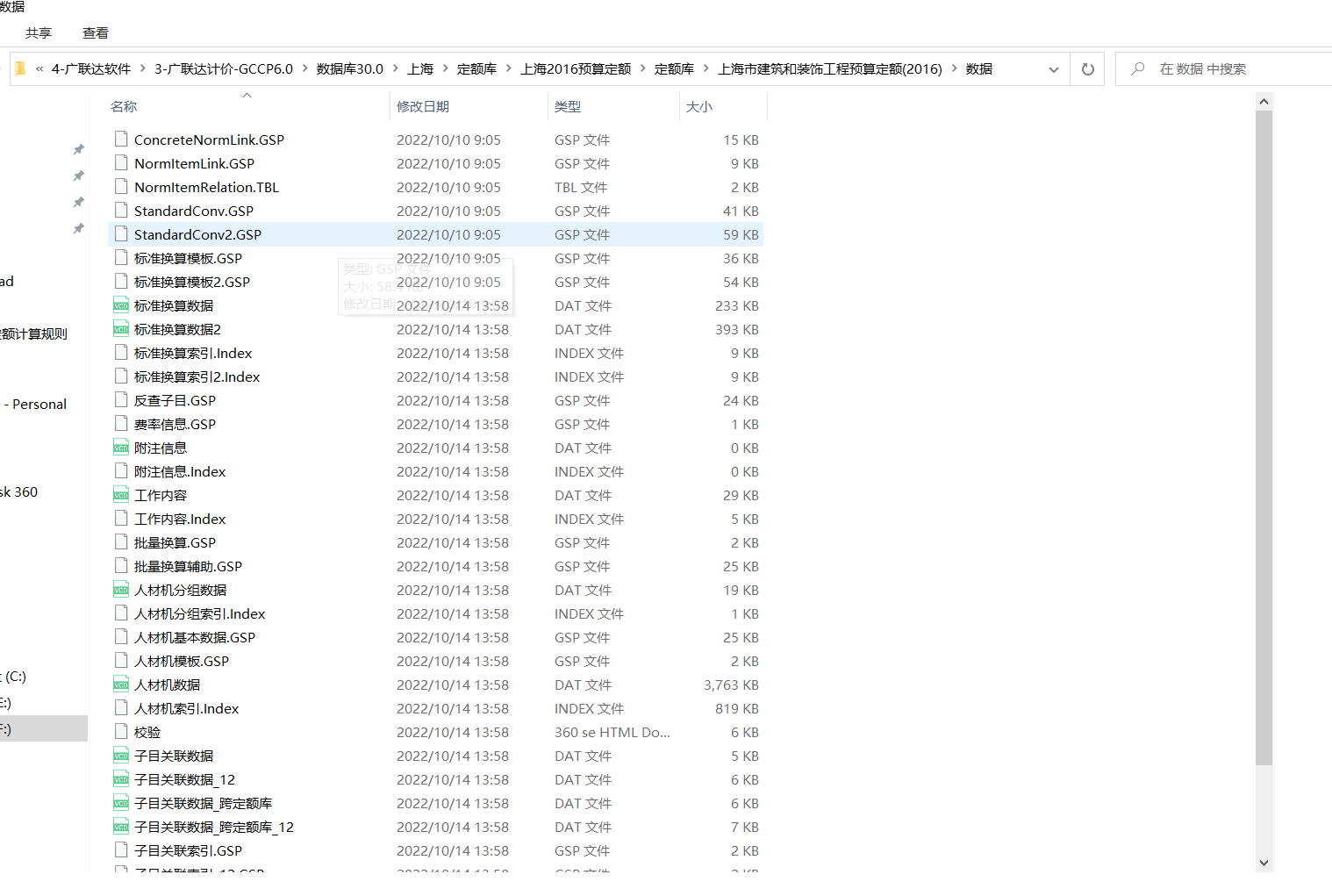The image size is (1332, 896).
Task: Click the StandardConv.GSP file icon
Action: pyautogui.click(x=121, y=210)
